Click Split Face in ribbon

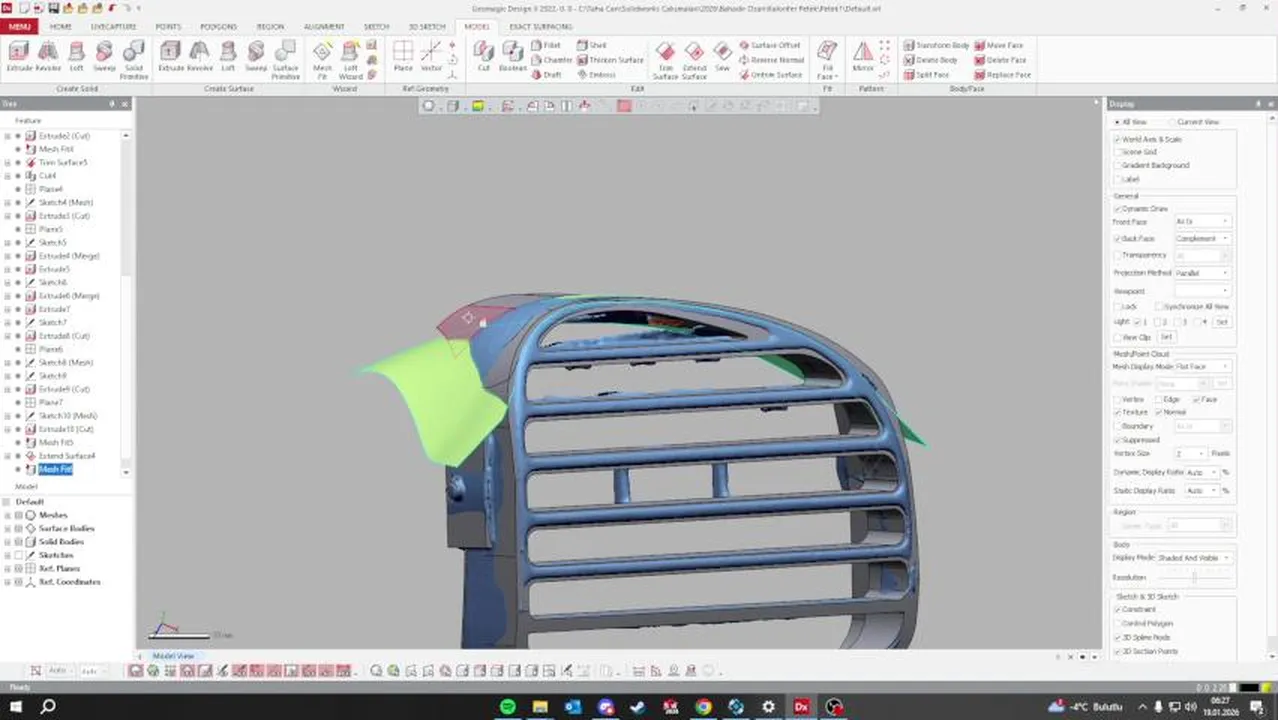[x=926, y=75]
